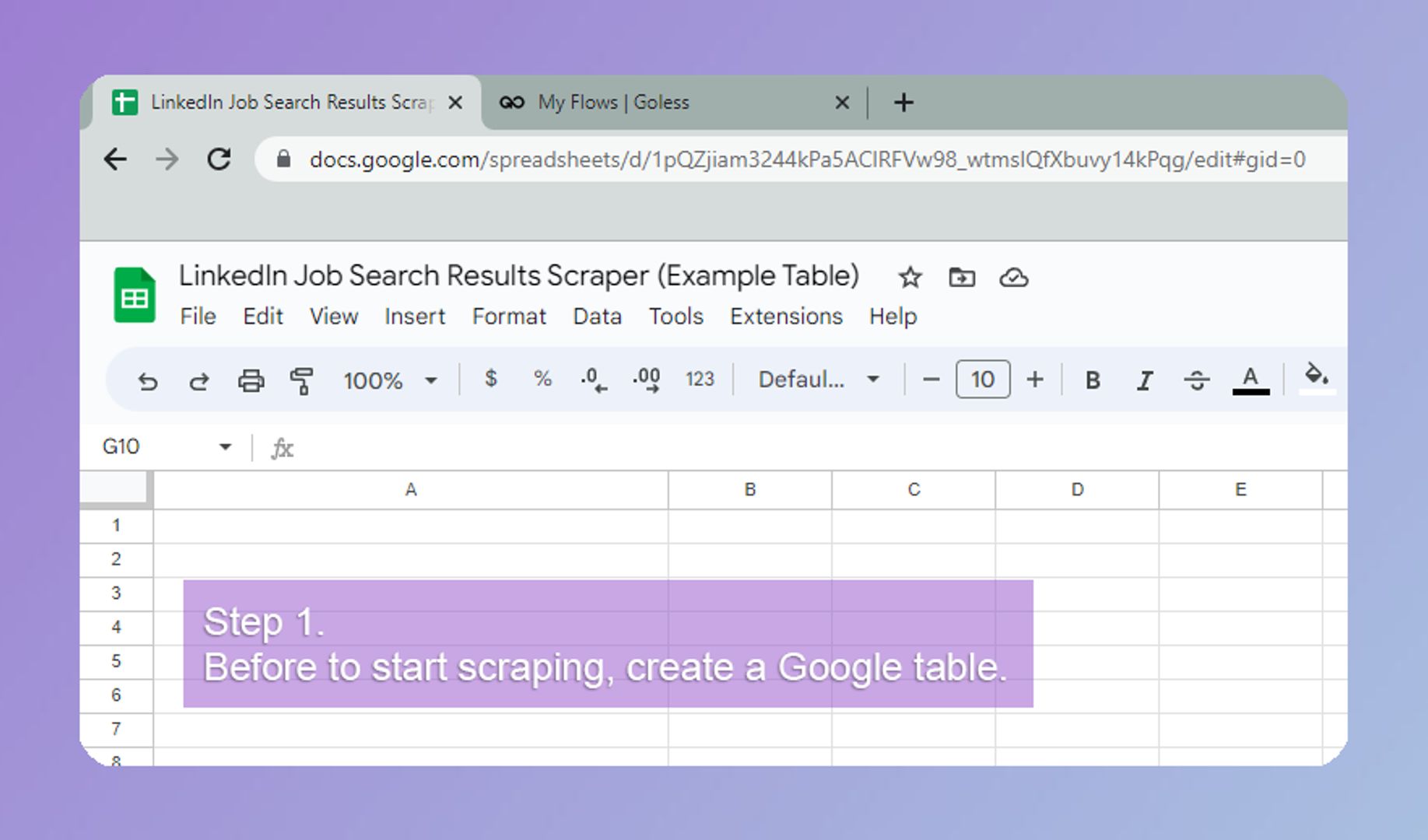Click the Redo arrow in the toolbar
Viewport: 1428px width, 840px height.
[199, 380]
